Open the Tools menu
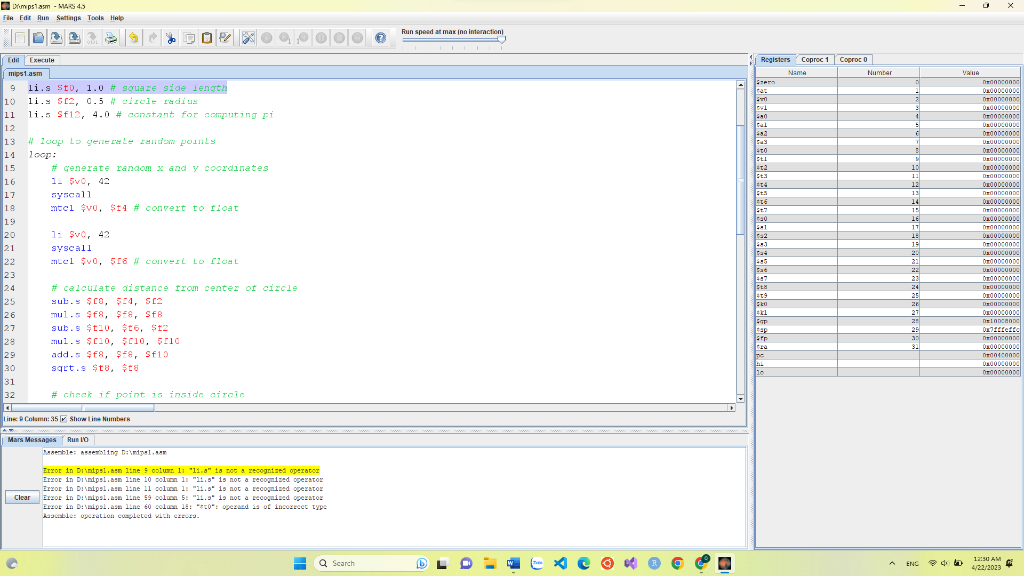 coord(95,18)
